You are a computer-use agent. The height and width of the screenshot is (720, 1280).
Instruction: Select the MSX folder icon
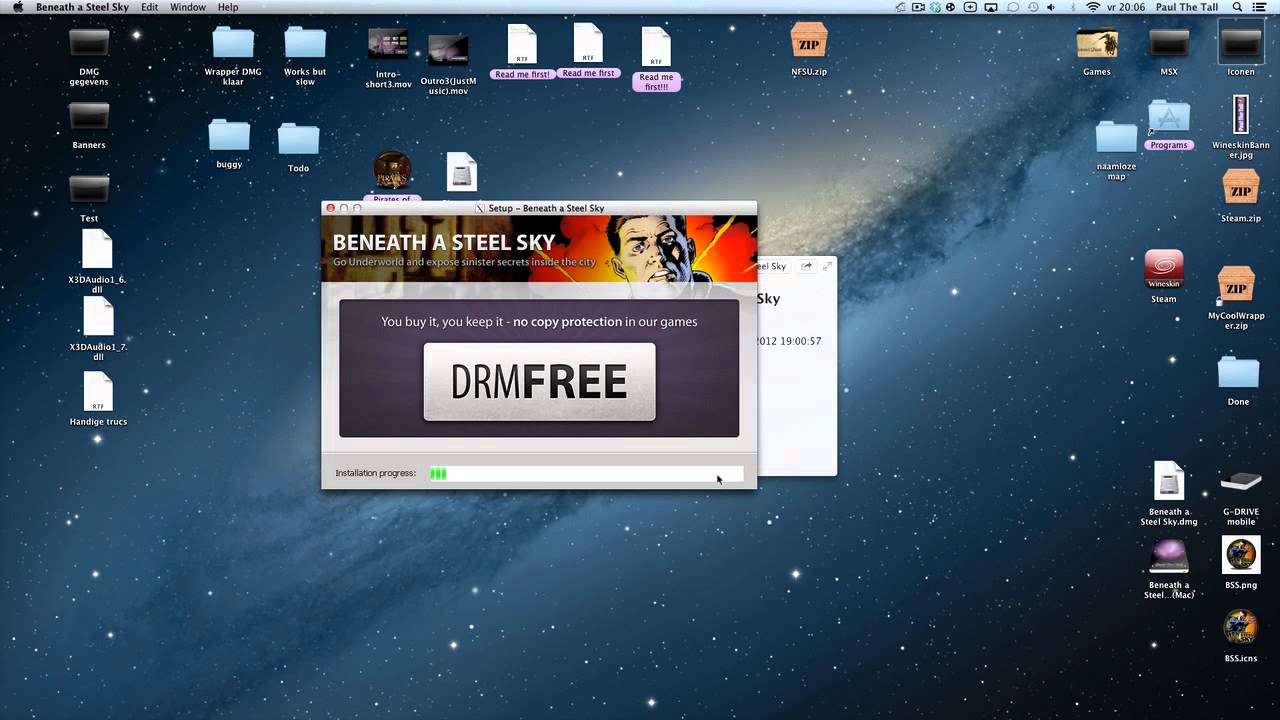(1169, 43)
